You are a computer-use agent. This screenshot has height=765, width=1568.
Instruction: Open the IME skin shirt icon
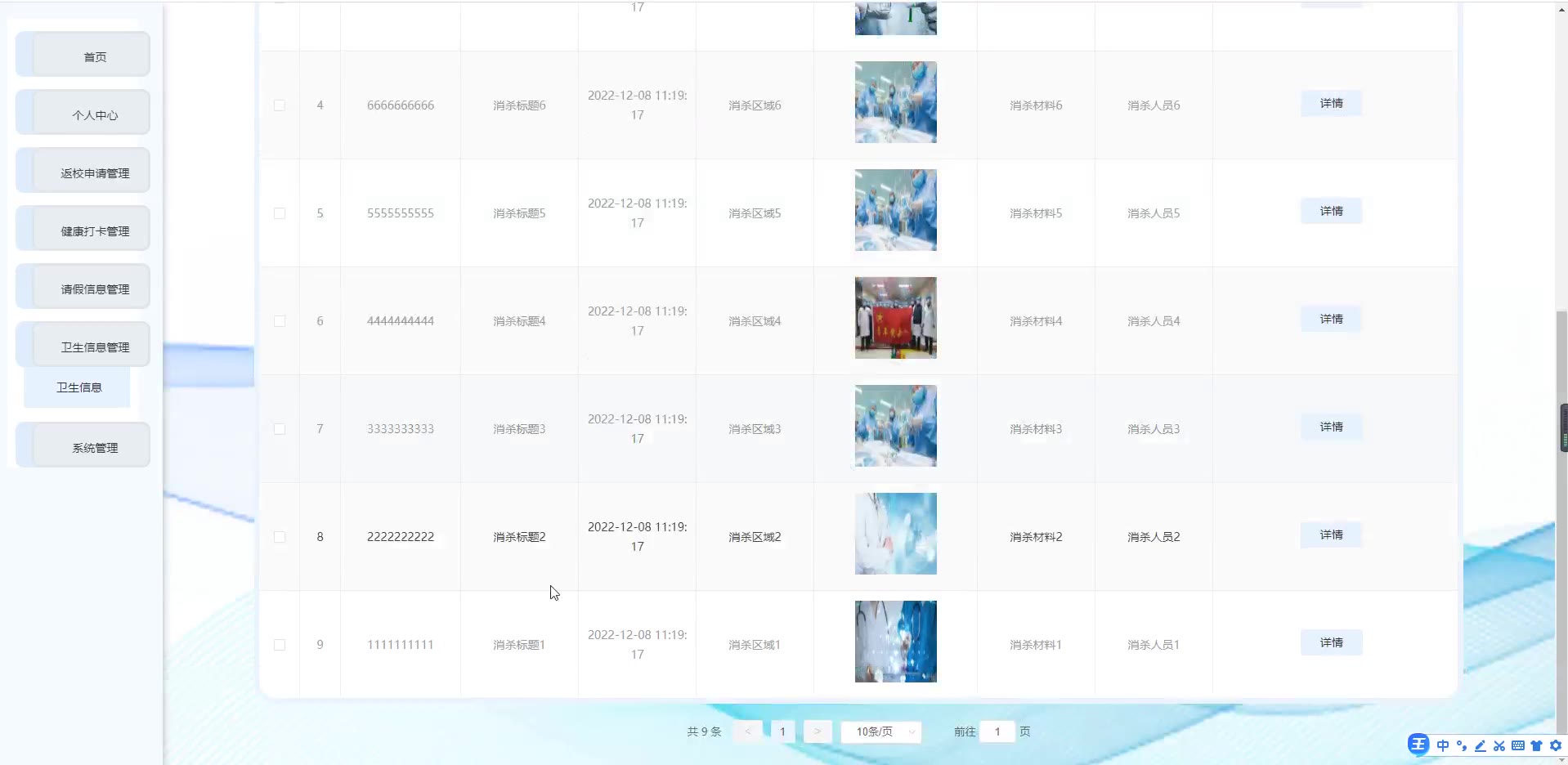click(x=1537, y=745)
